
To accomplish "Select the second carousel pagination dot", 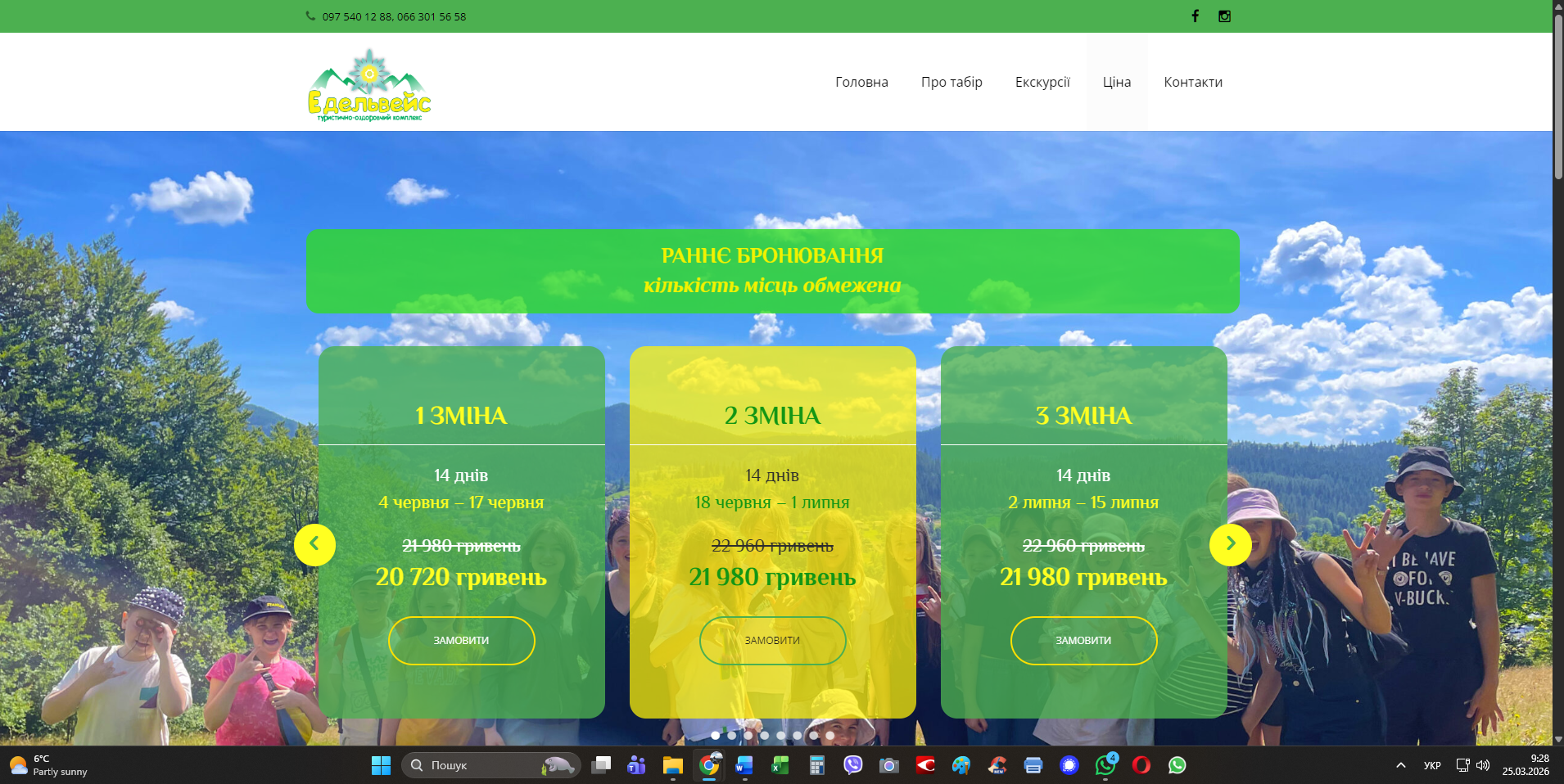I will coord(732,735).
